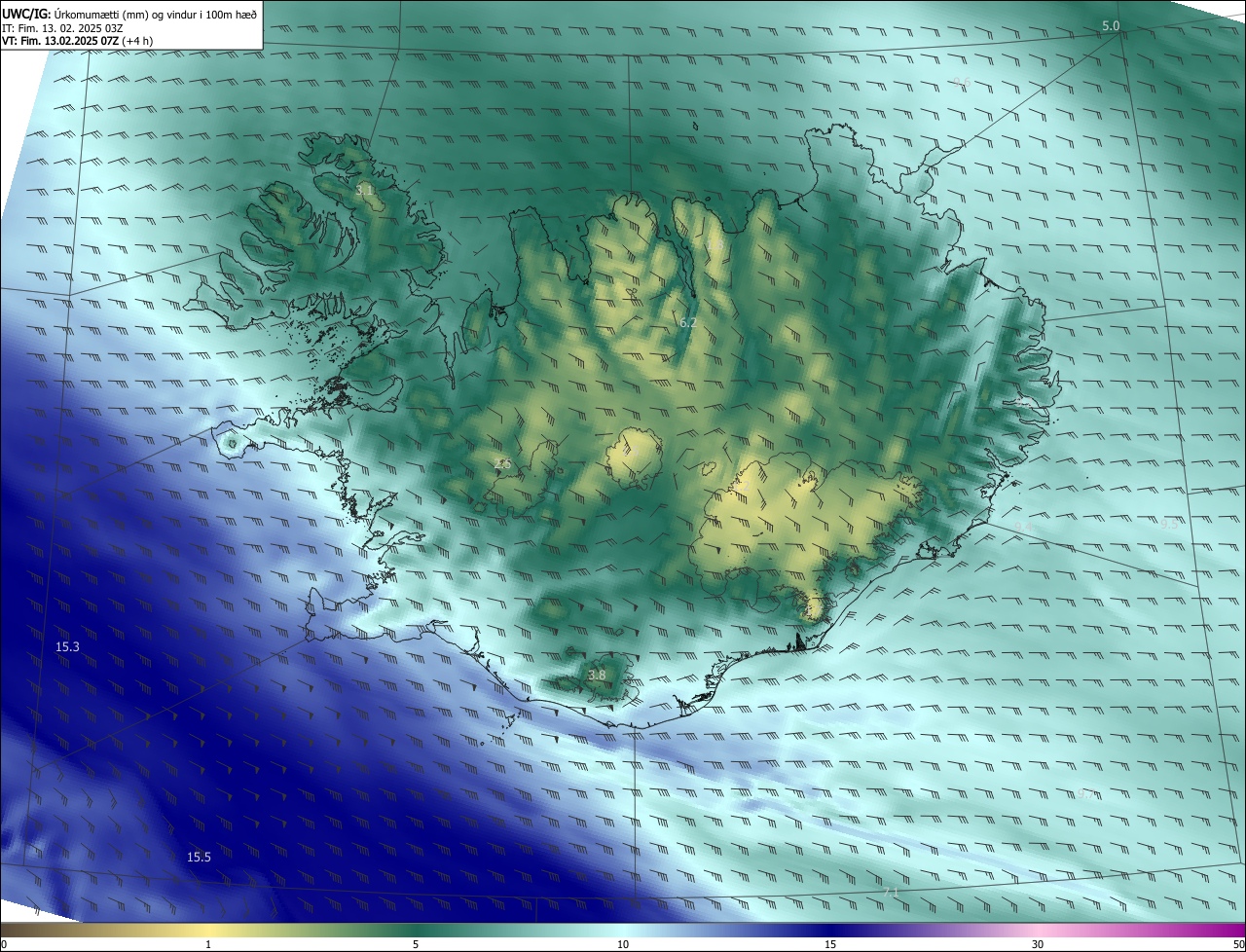Click the 6.2 value label on the map

[x=688, y=322]
